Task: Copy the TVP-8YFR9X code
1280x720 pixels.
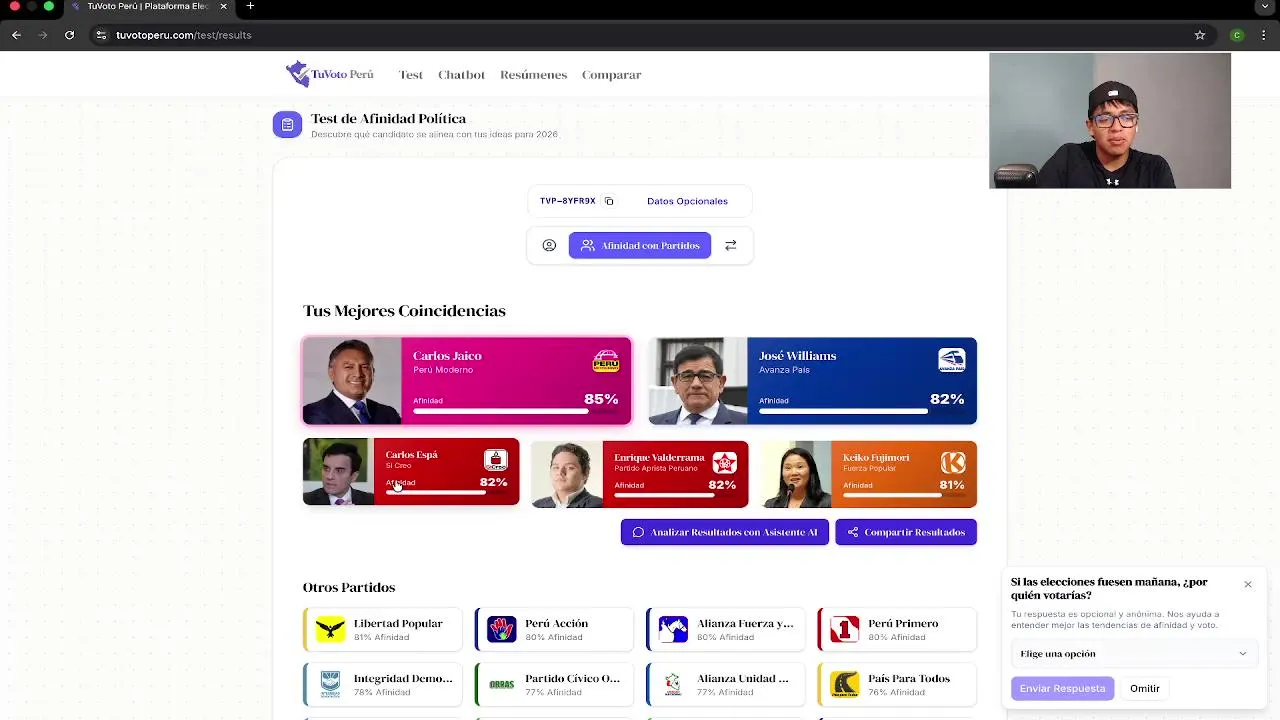Action: pyautogui.click(x=609, y=201)
